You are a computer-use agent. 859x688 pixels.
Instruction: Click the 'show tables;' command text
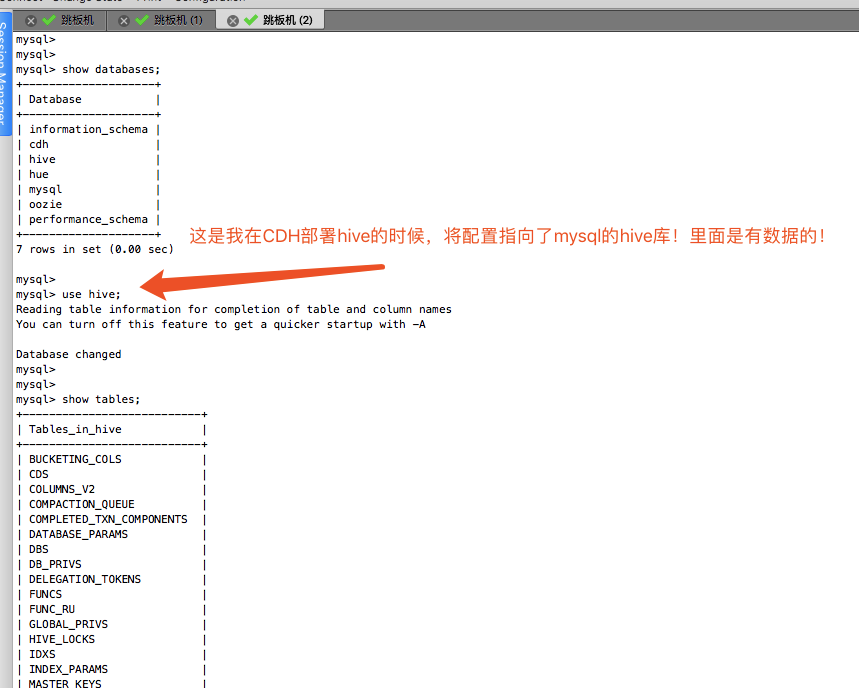pyautogui.click(x=101, y=399)
